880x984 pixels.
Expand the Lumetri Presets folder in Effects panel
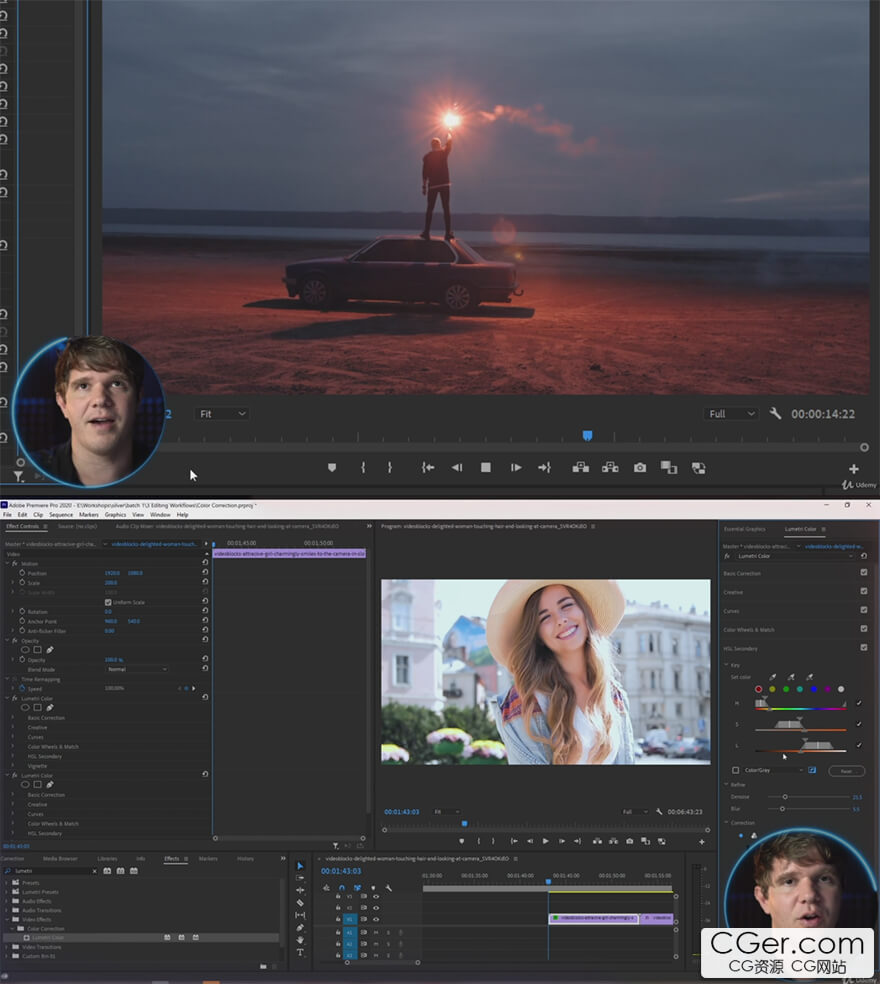[7, 892]
